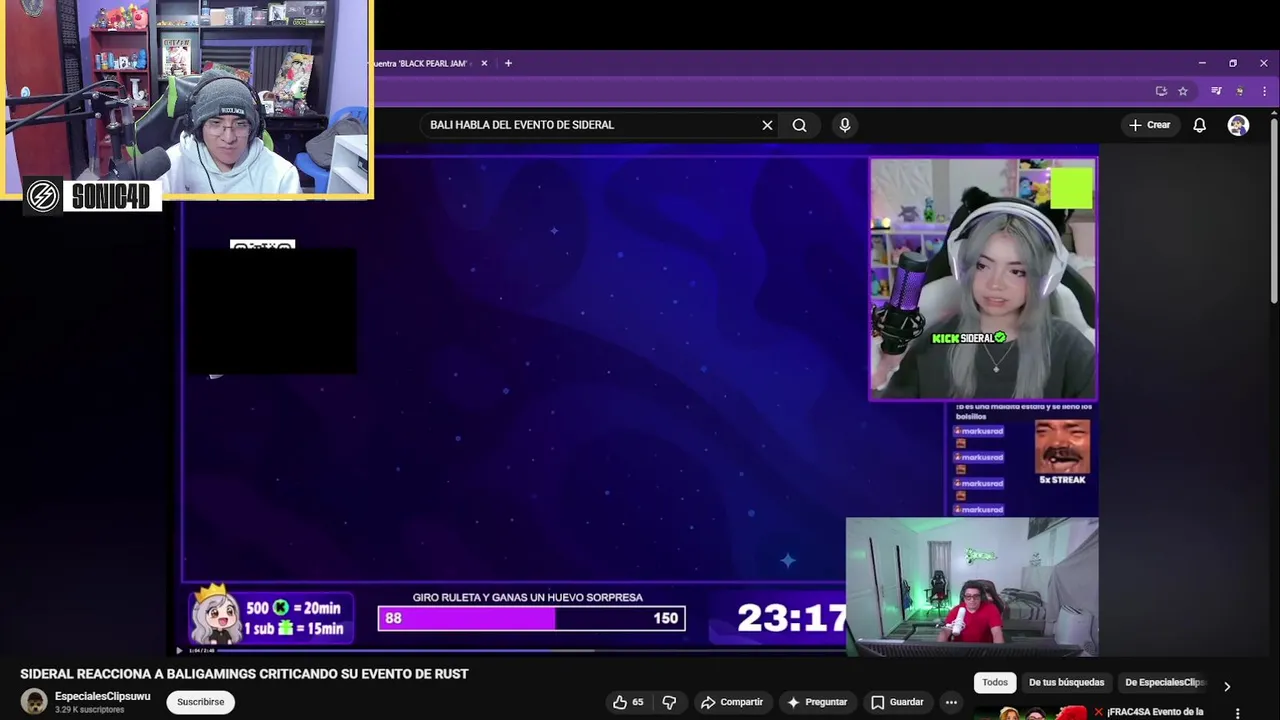Open more actions ellipsis under the video

[x=951, y=702]
